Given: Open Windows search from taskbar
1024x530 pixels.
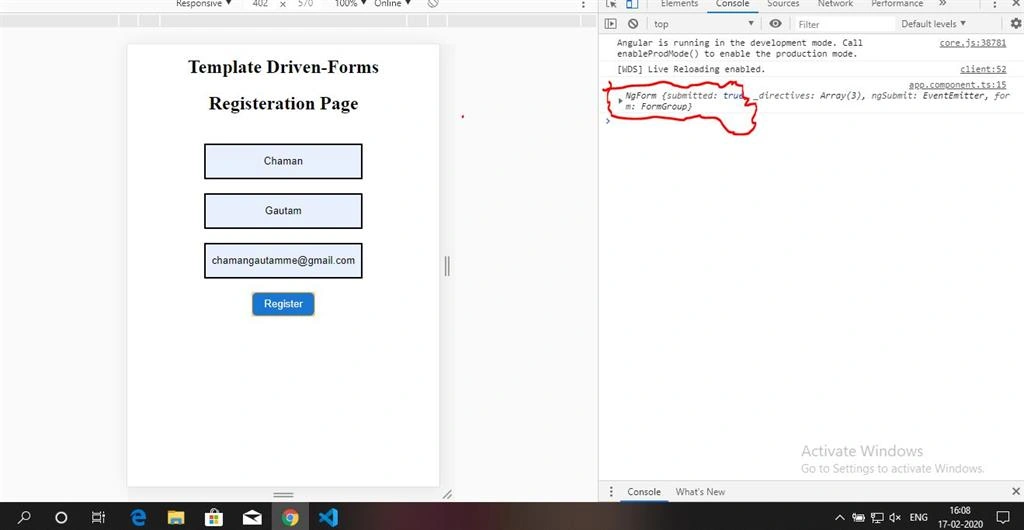Looking at the screenshot, I should 24,518.
